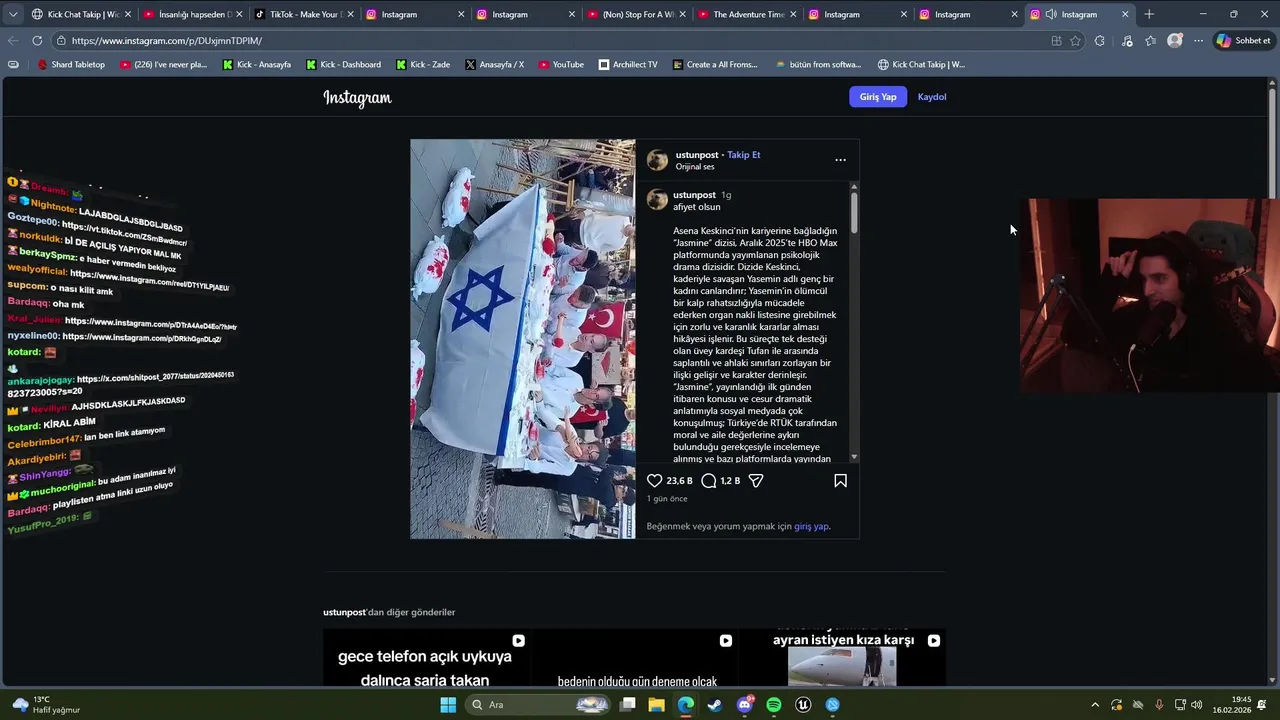Viewport: 1280px width, 720px height.
Task: Refresh the page with the reload icon
Action: point(37,41)
